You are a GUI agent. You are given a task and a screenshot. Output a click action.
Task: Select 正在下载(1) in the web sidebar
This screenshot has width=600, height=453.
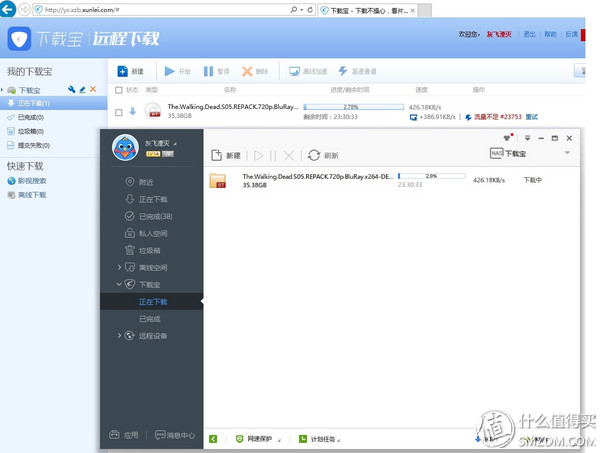tap(54, 103)
